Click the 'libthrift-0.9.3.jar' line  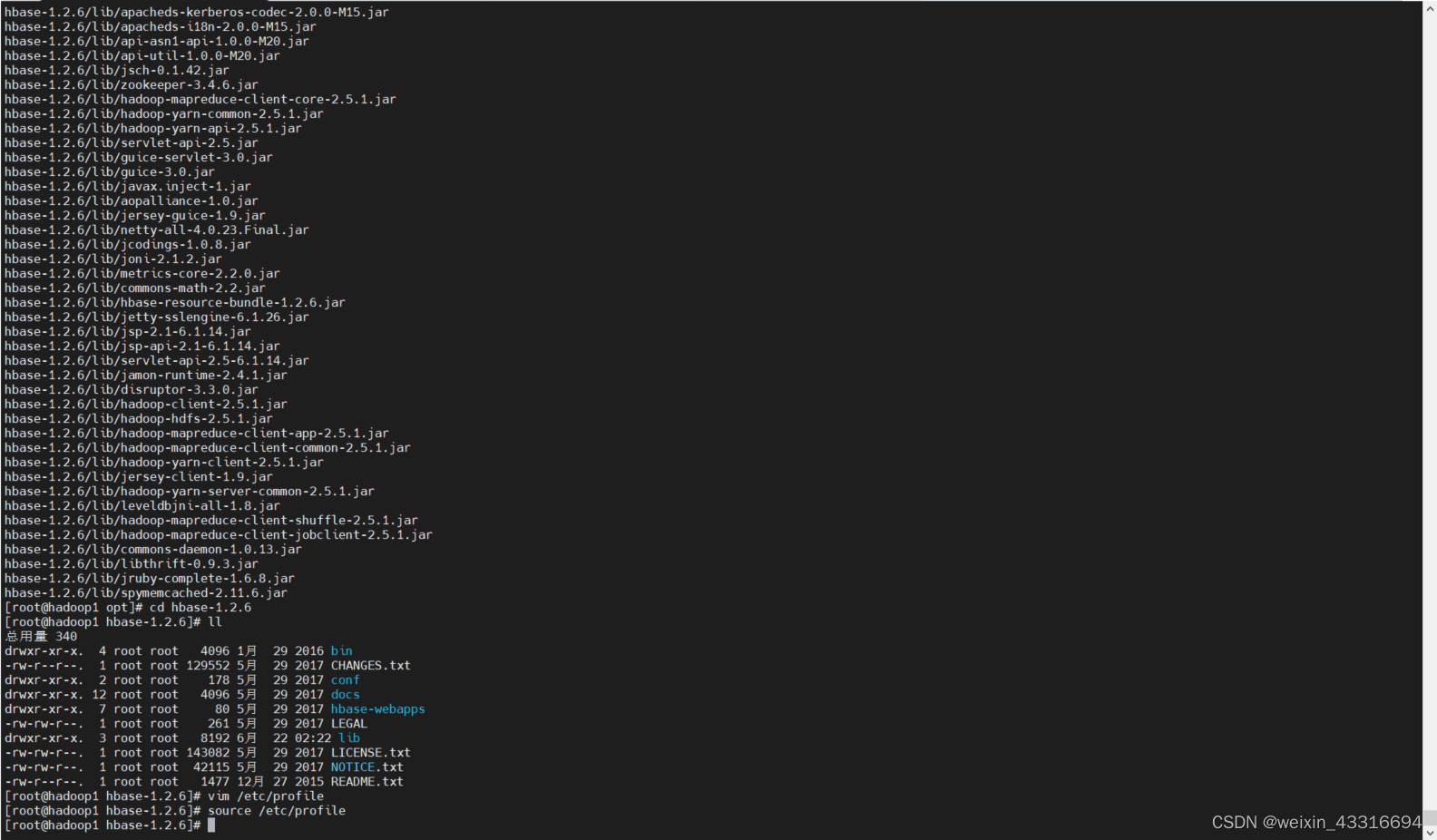pyautogui.click(x=132, y=564)
